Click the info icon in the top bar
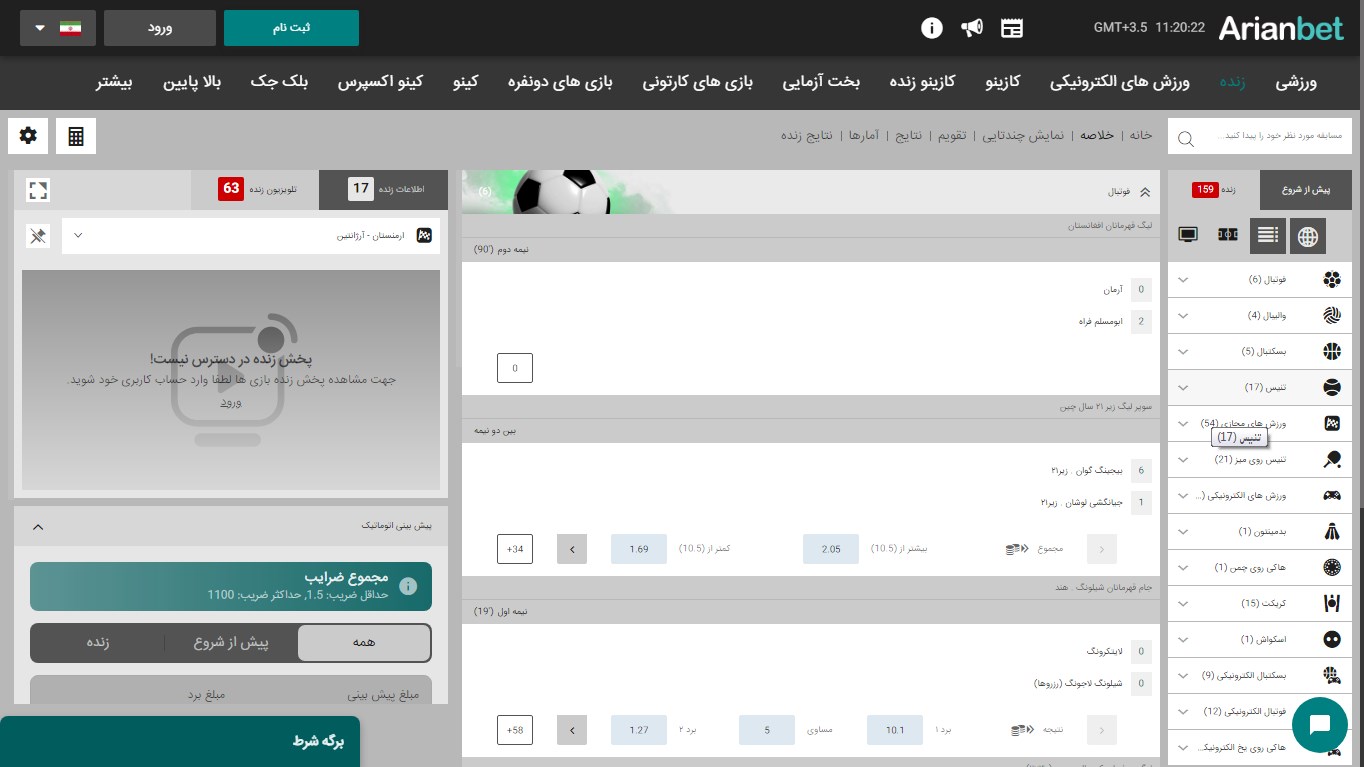Screen dimensions: 1364x767 (931, 28)
